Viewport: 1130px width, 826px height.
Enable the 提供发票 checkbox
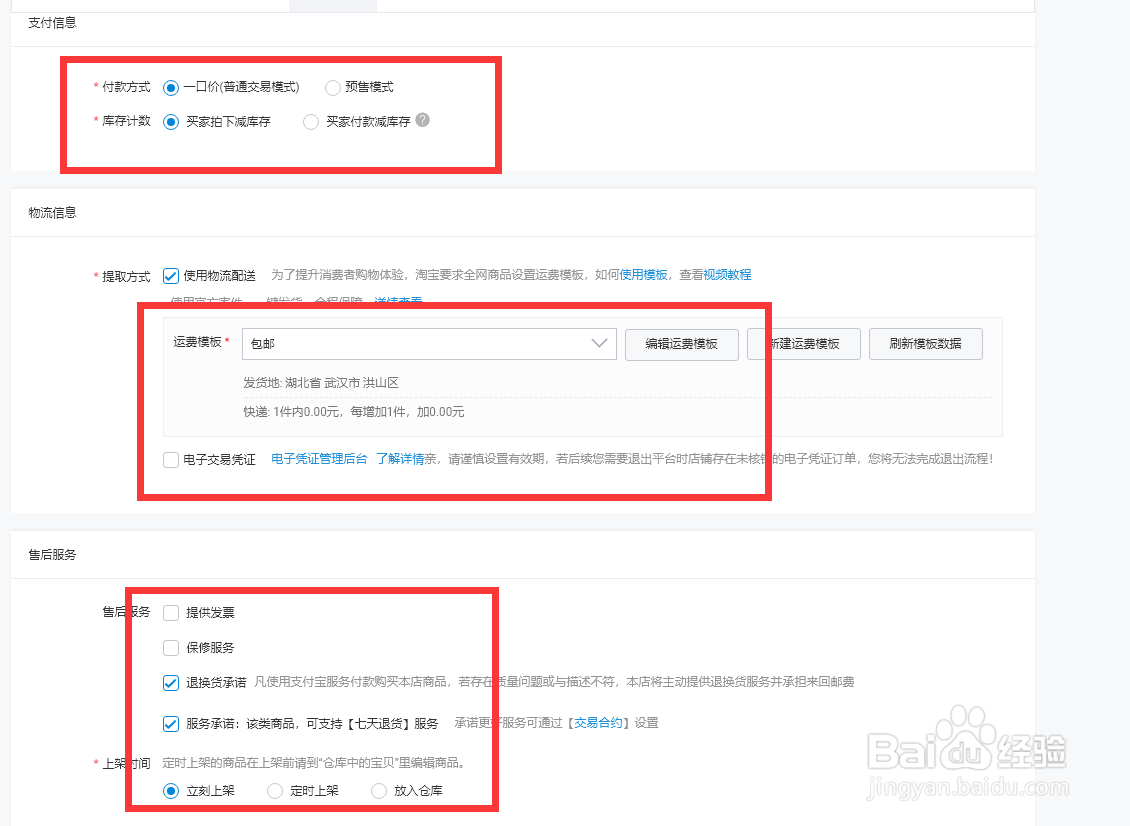[171, 613]
